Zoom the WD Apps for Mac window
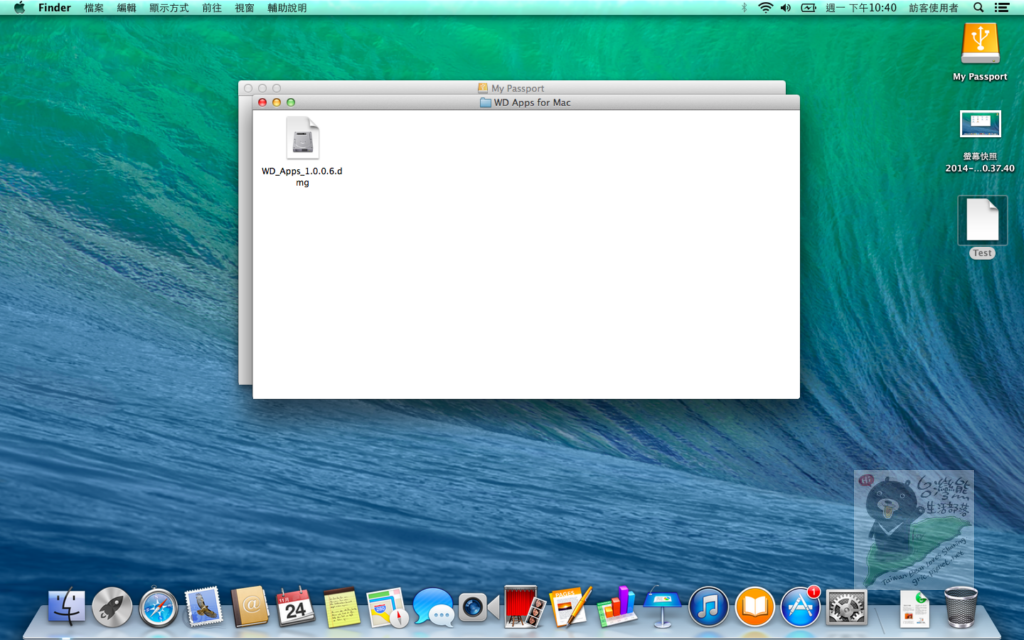1024x640 pixels. click(291, 103)
